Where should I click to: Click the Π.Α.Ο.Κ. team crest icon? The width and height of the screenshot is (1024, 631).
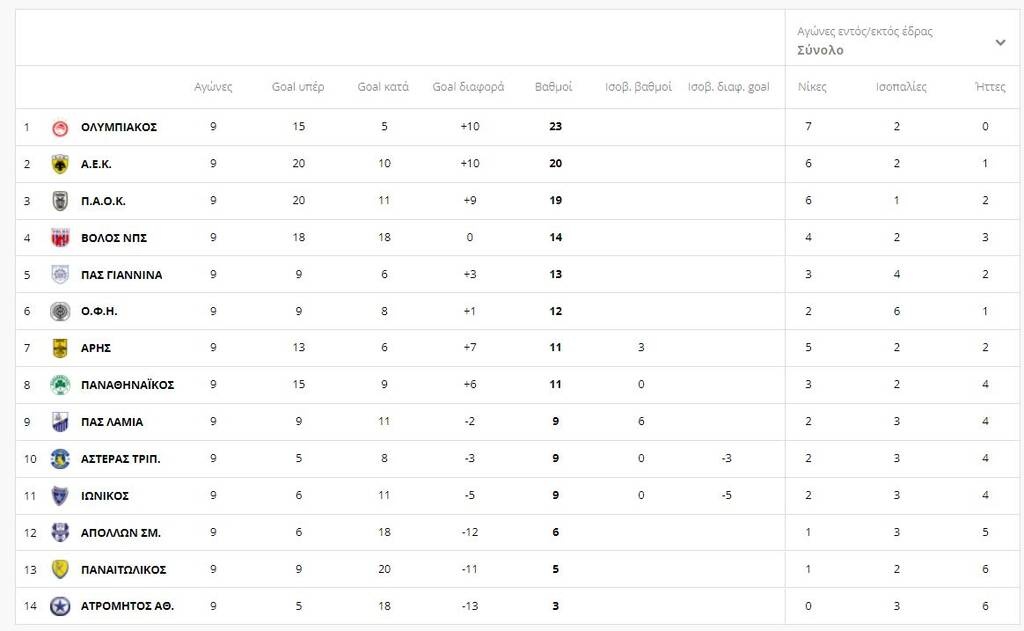(x=60, y=201)
